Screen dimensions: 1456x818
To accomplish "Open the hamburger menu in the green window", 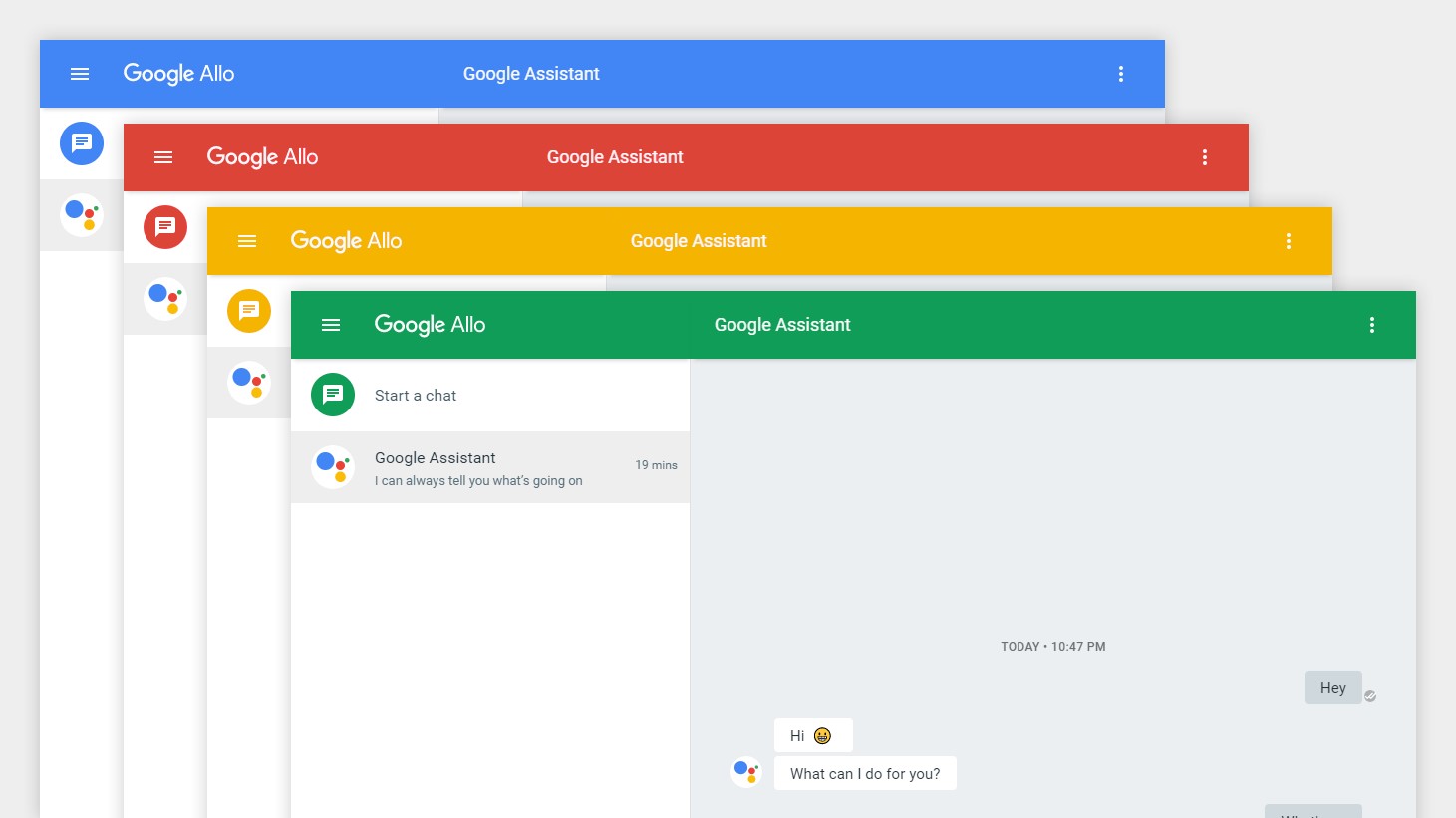I will coord(331,325).
